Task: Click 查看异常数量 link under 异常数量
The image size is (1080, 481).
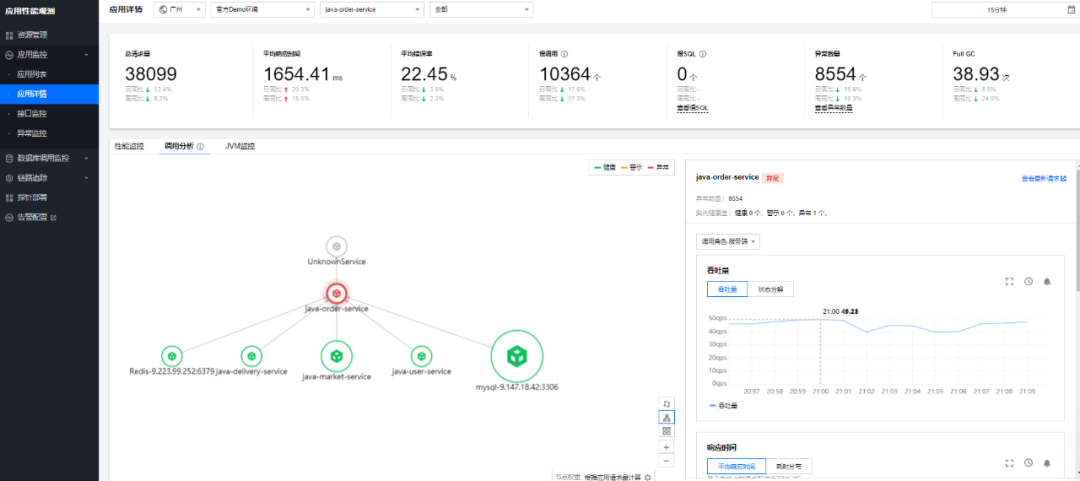Action: (833, 108)
